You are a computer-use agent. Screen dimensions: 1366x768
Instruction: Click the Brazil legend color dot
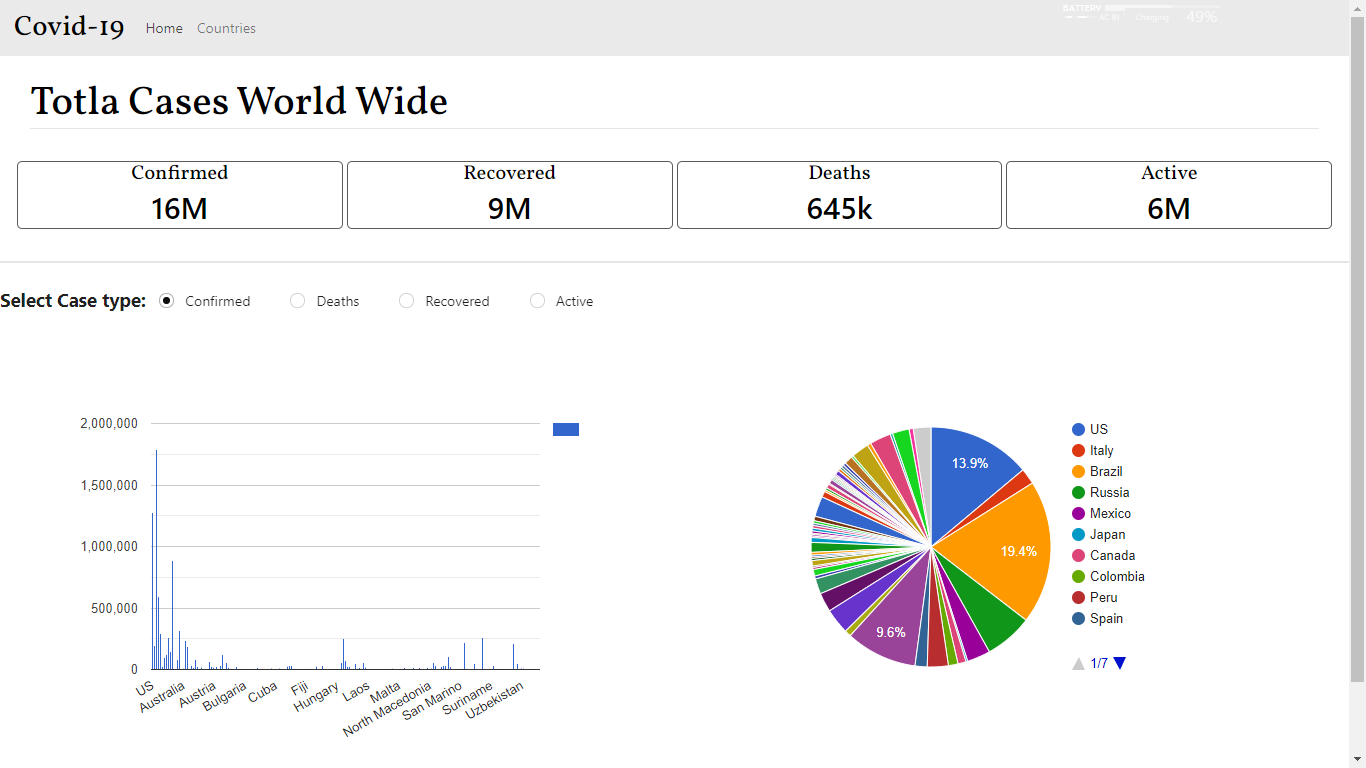pos(1078,471)
